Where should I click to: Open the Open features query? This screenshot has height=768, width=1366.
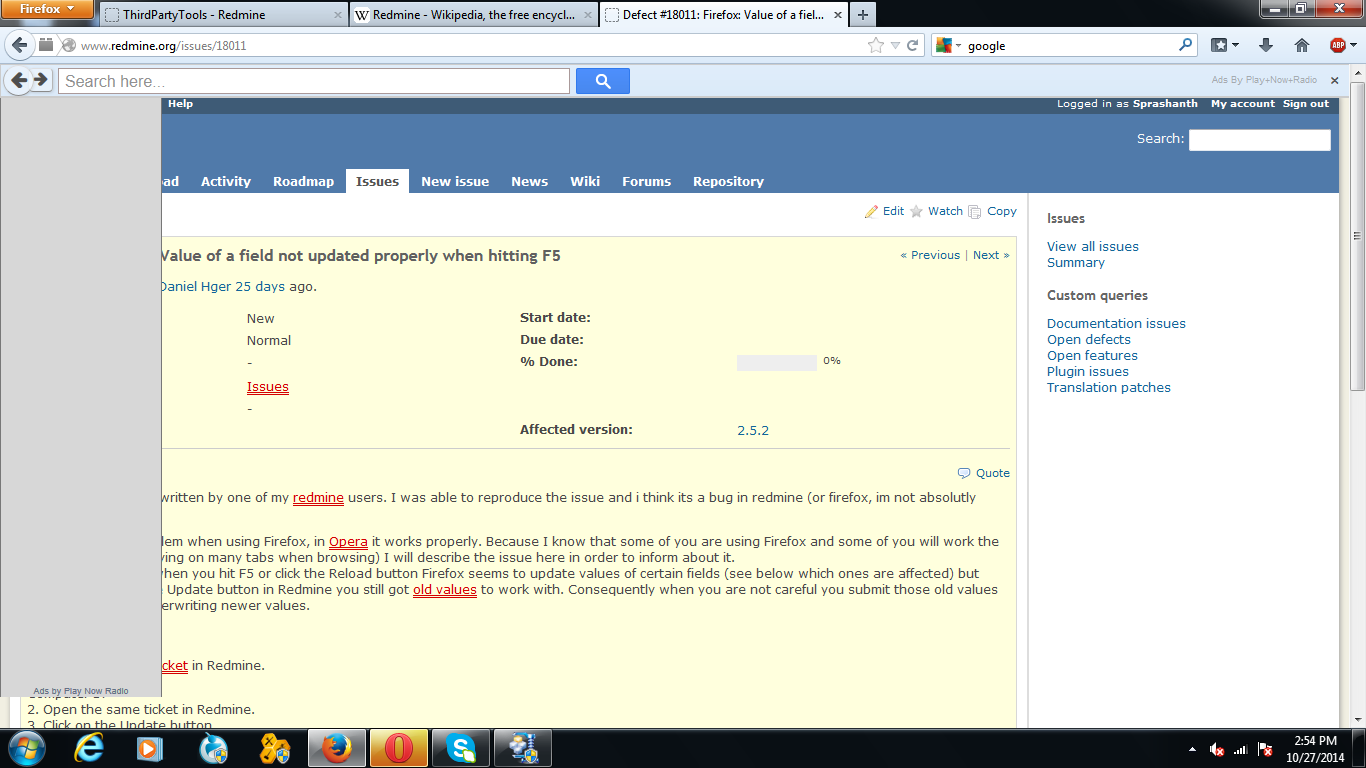[x=1092, y=355]
